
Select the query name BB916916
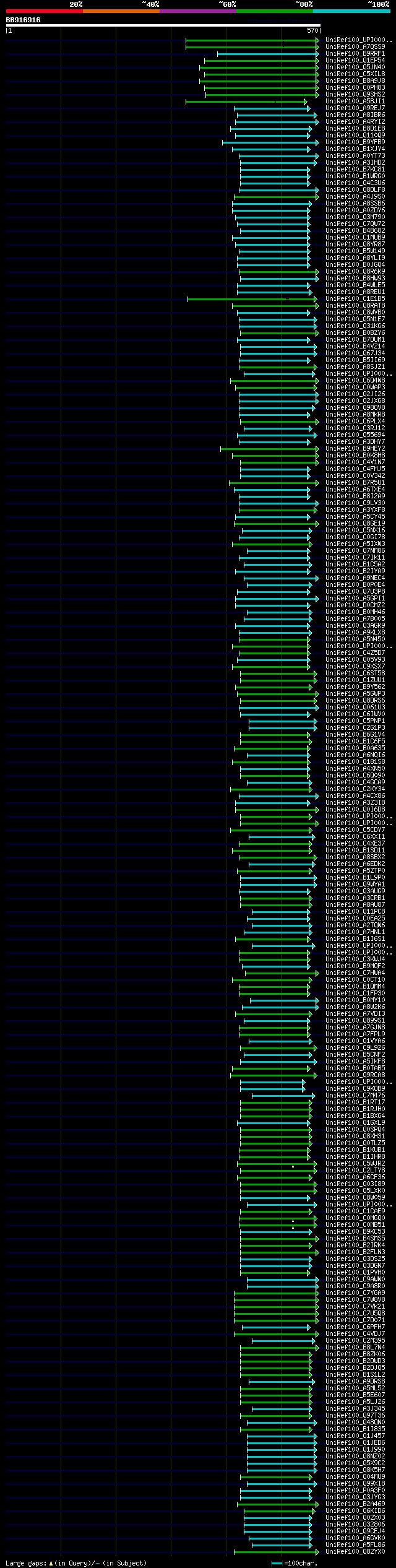point(23,20)
